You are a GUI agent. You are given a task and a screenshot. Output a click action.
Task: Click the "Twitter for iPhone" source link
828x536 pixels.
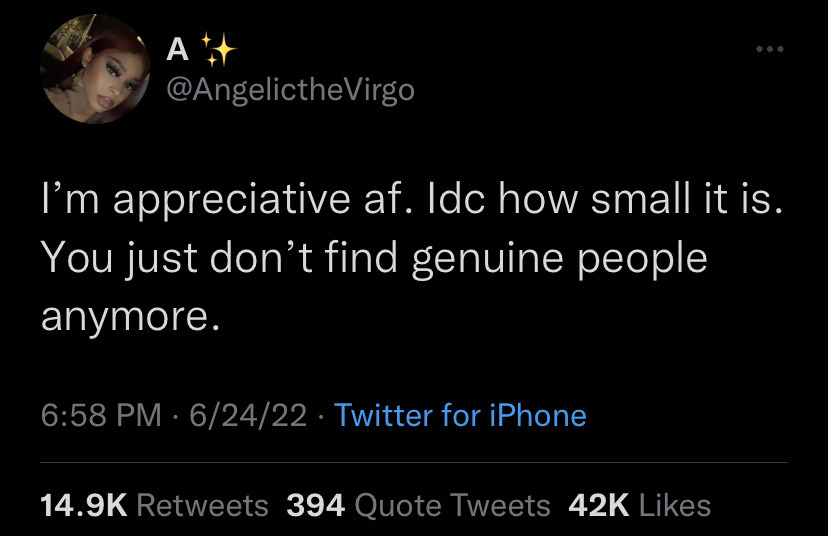click(x=460, y=415)
